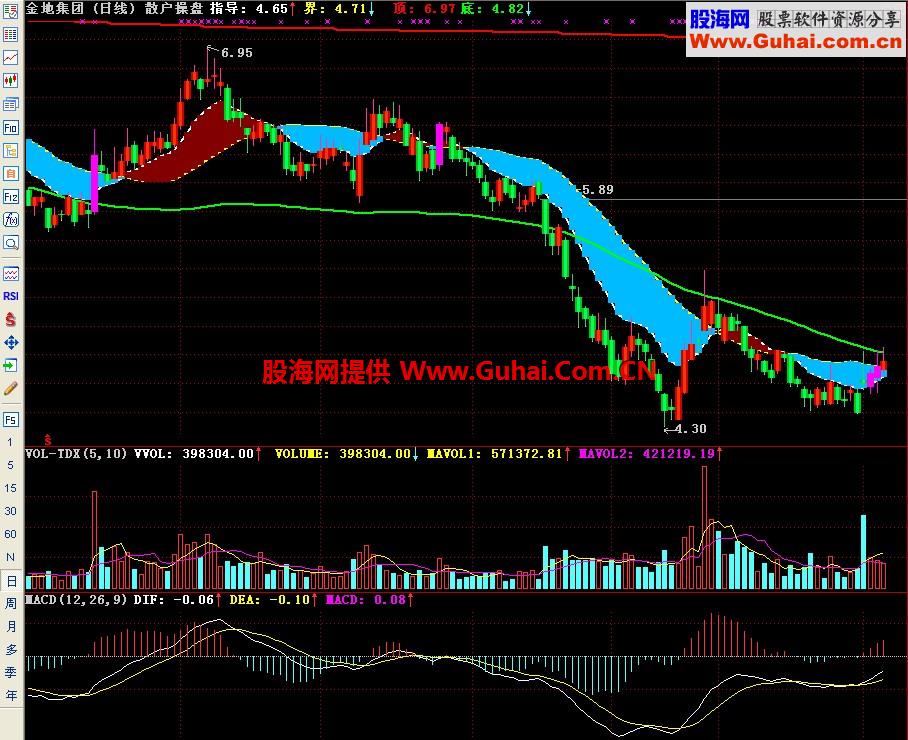Click the 底: 4.82 value label
This screenshot has width=908, height=740.
click(496, 9)
